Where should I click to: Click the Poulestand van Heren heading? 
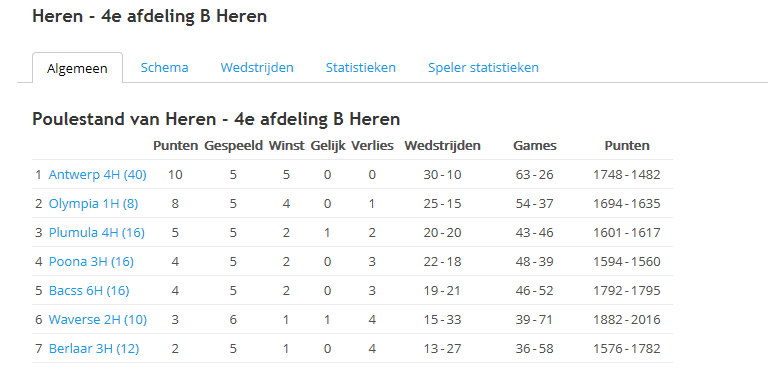216,119
